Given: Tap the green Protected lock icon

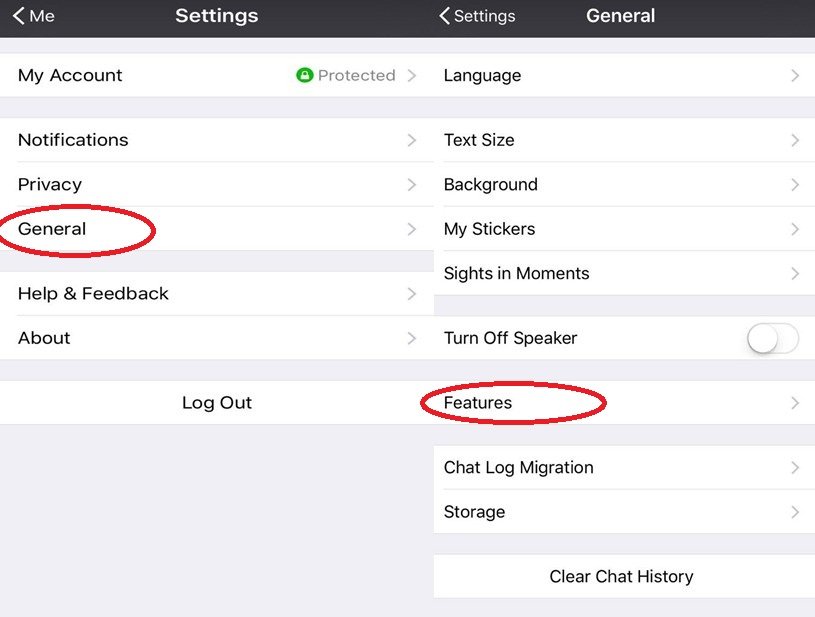Looking at the screenshot, I should (x=305, y=75).
